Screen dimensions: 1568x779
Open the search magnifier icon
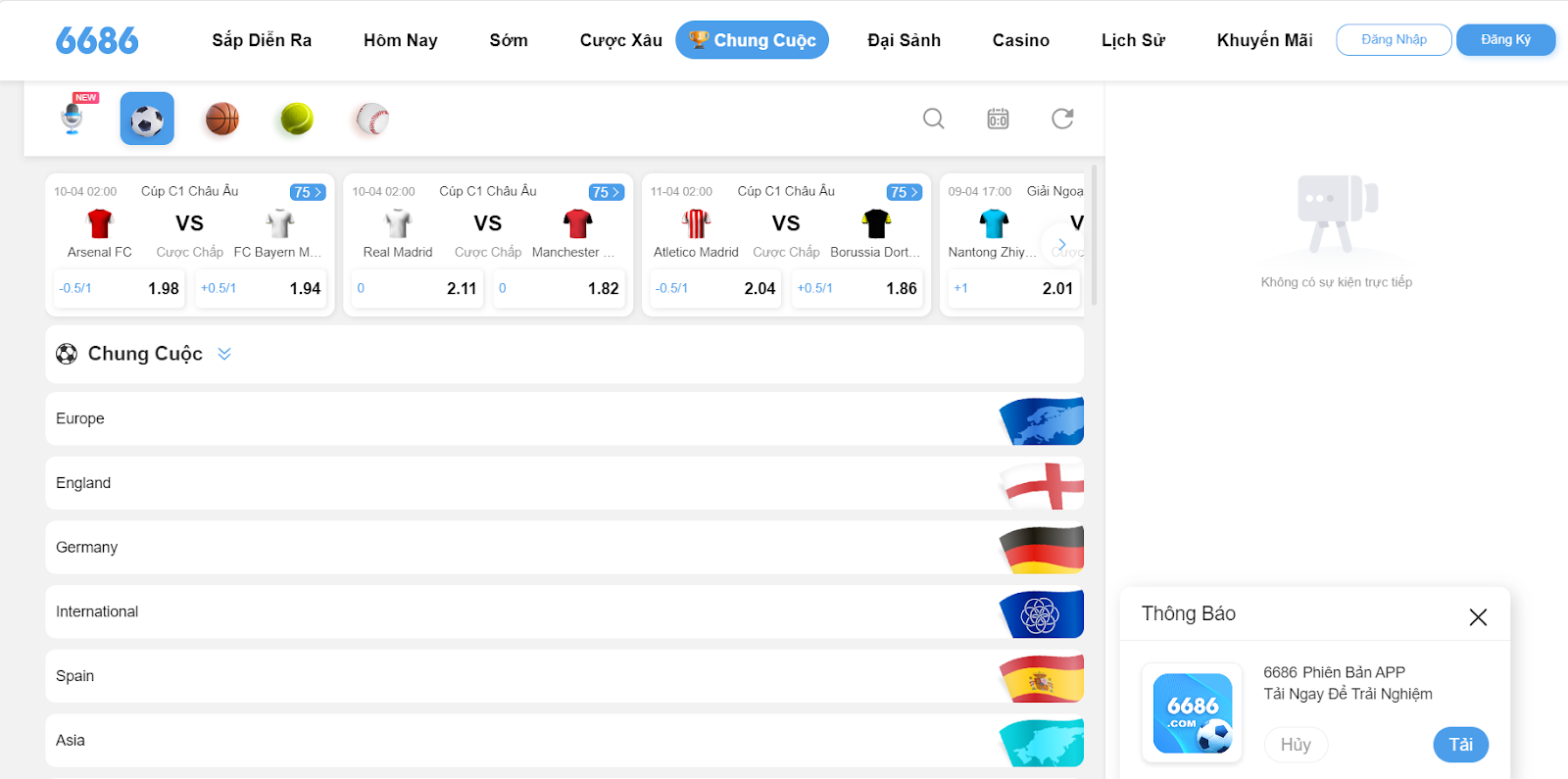(x=934, y=119)
